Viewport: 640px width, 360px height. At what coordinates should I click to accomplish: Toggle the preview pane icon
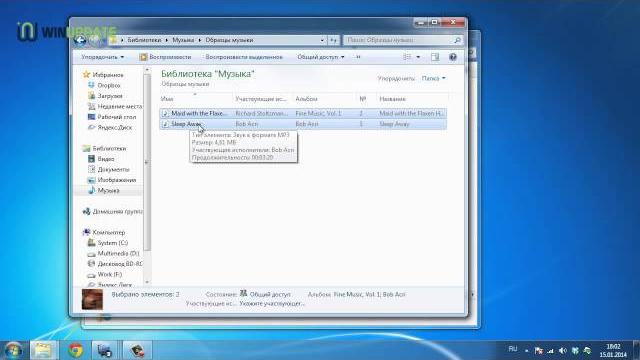(x=435, y=57)
